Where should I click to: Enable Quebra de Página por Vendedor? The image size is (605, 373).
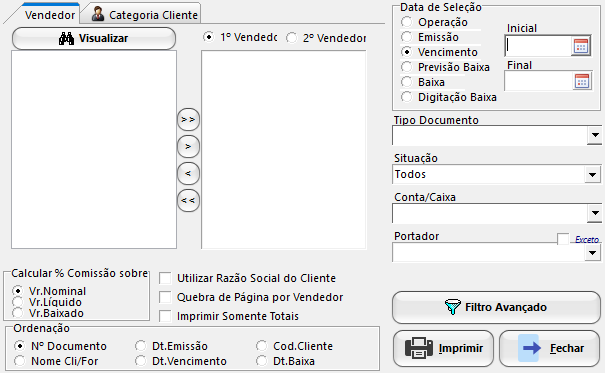[x=165, y=297]
